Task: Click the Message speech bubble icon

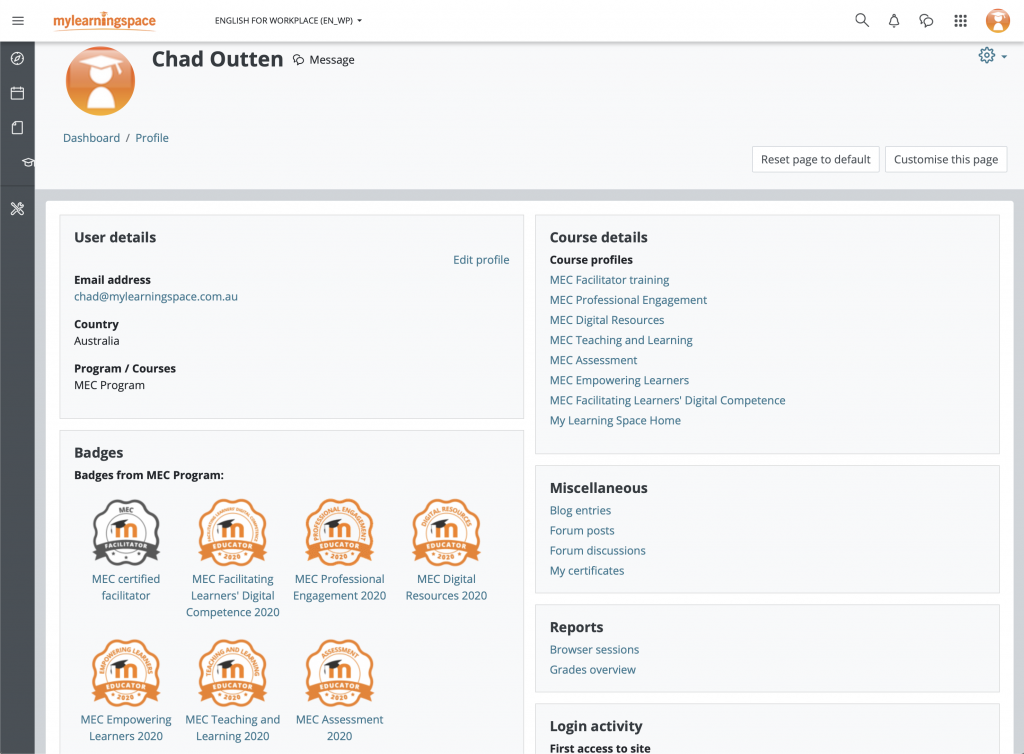Action: 298,60
